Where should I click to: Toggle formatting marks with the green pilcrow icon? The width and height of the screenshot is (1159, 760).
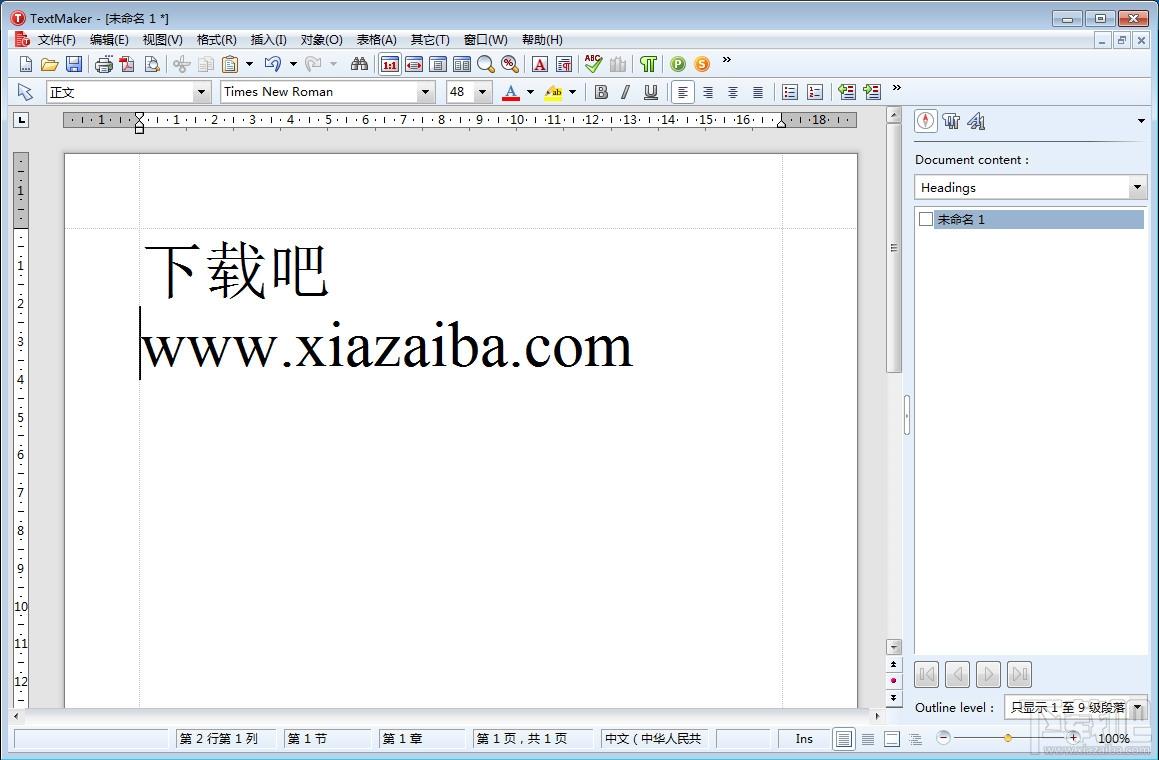click(648, 64)
